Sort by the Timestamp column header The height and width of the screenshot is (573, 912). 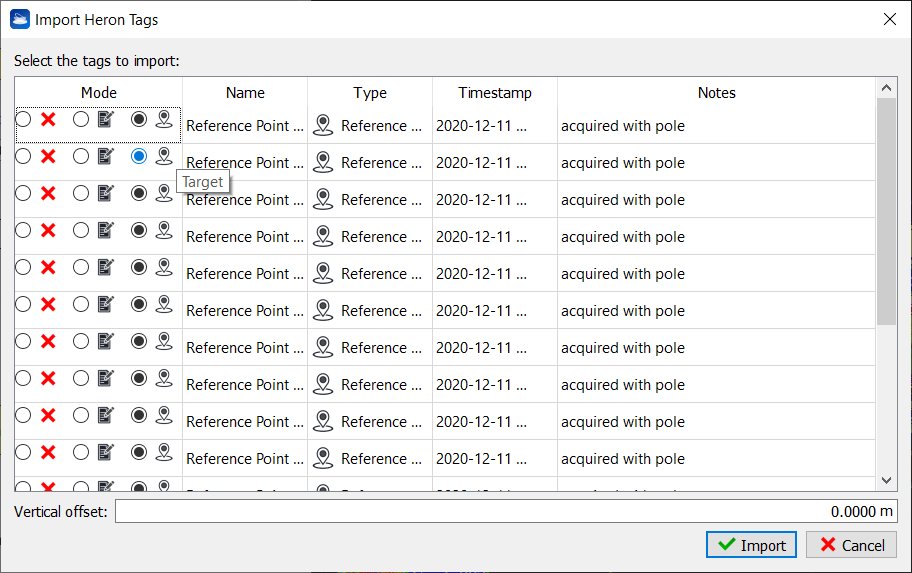click(495, 93)
